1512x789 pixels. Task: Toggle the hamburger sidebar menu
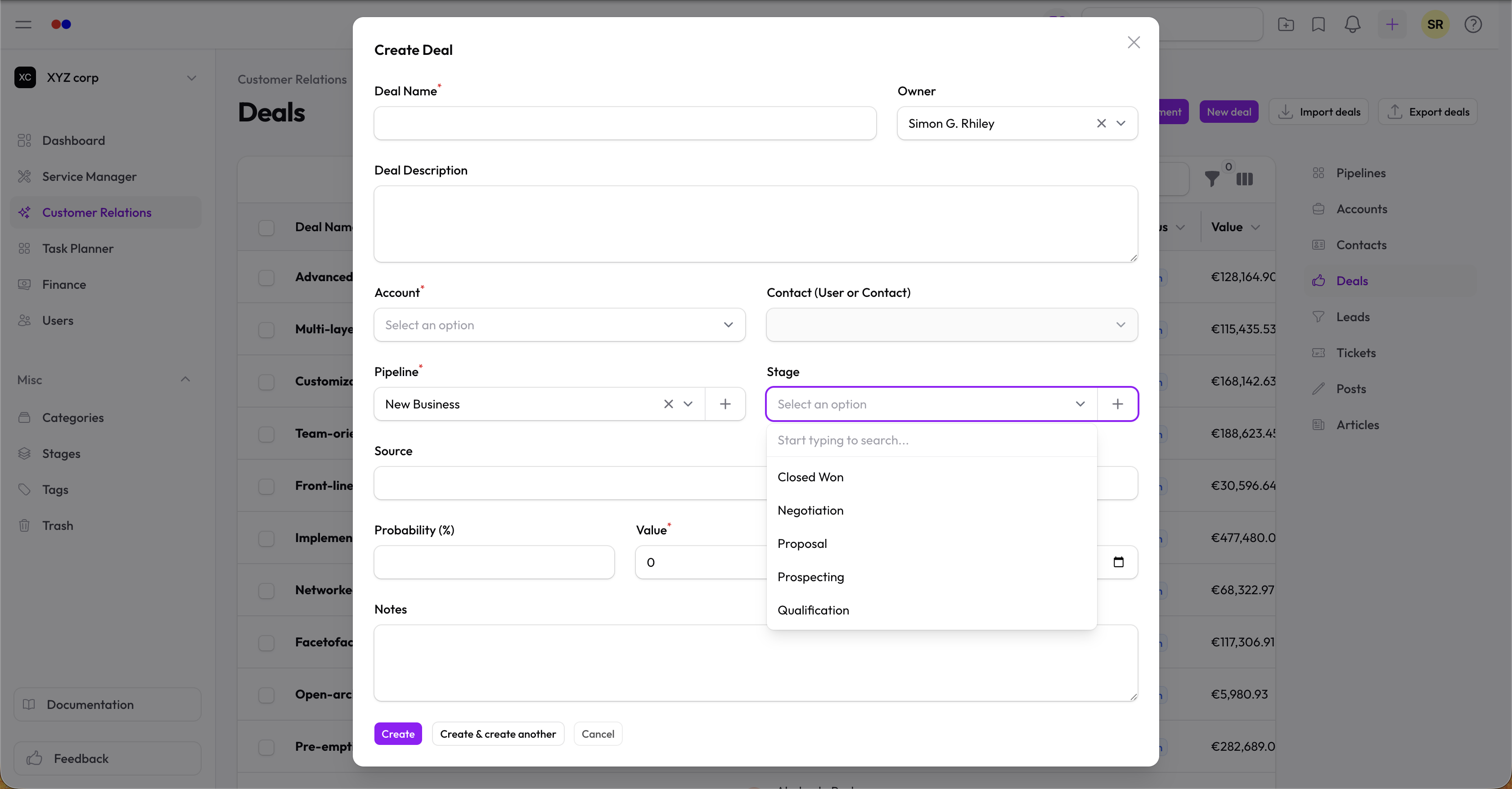coord(23,24)
